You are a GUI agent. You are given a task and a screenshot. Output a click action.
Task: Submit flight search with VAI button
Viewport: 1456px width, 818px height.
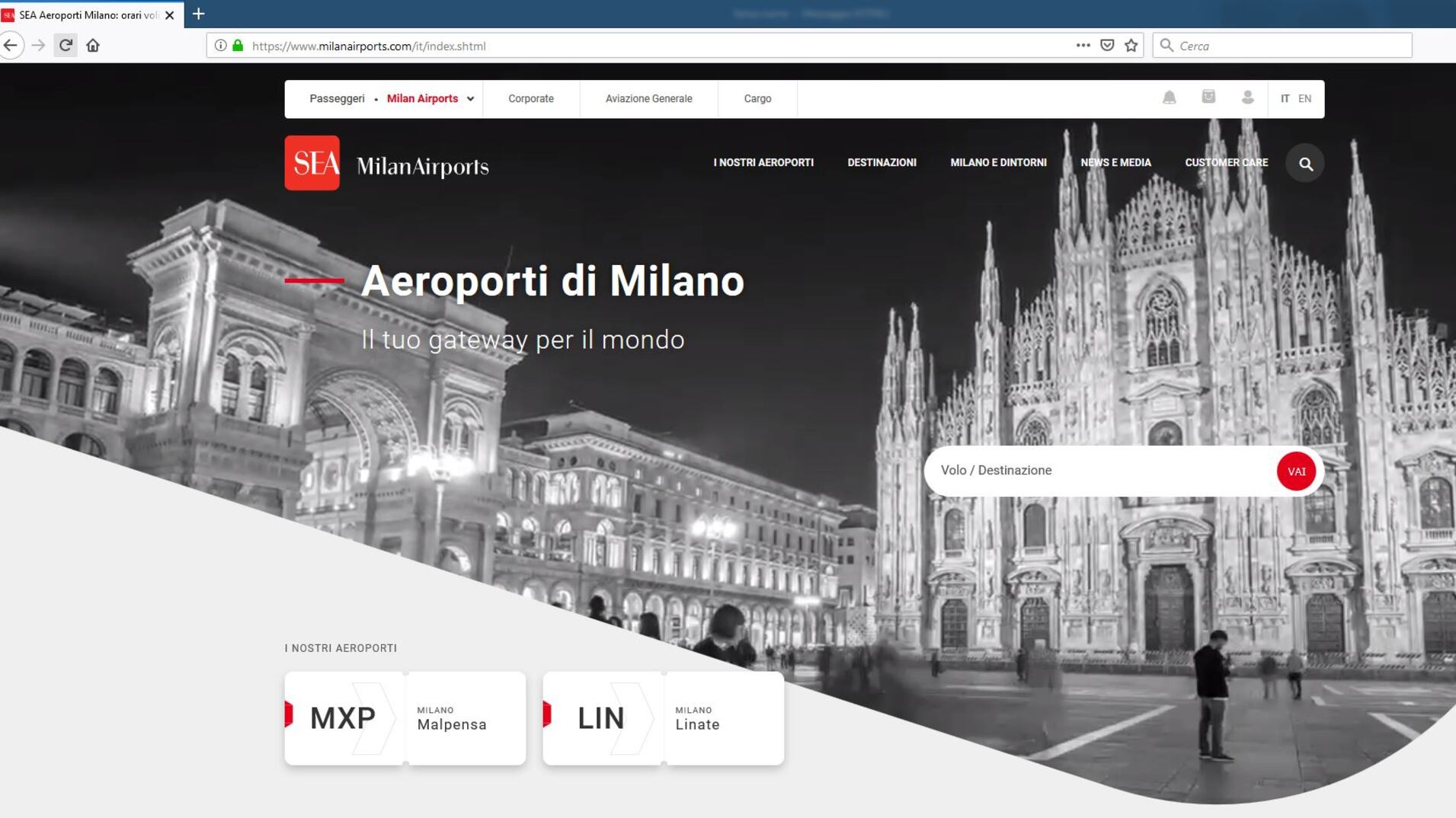1296,471
